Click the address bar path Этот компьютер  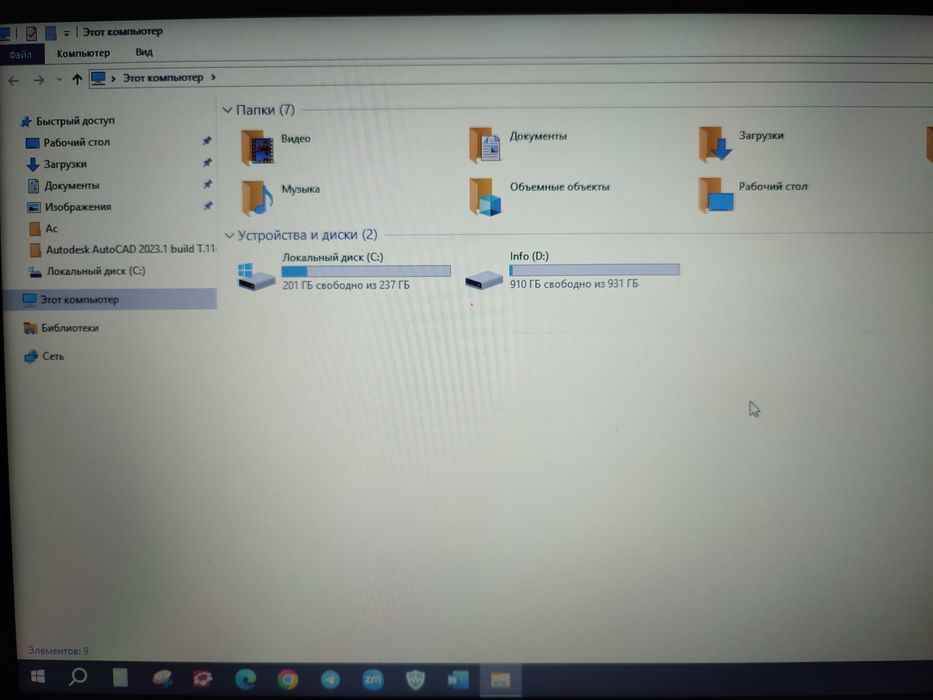163,77
